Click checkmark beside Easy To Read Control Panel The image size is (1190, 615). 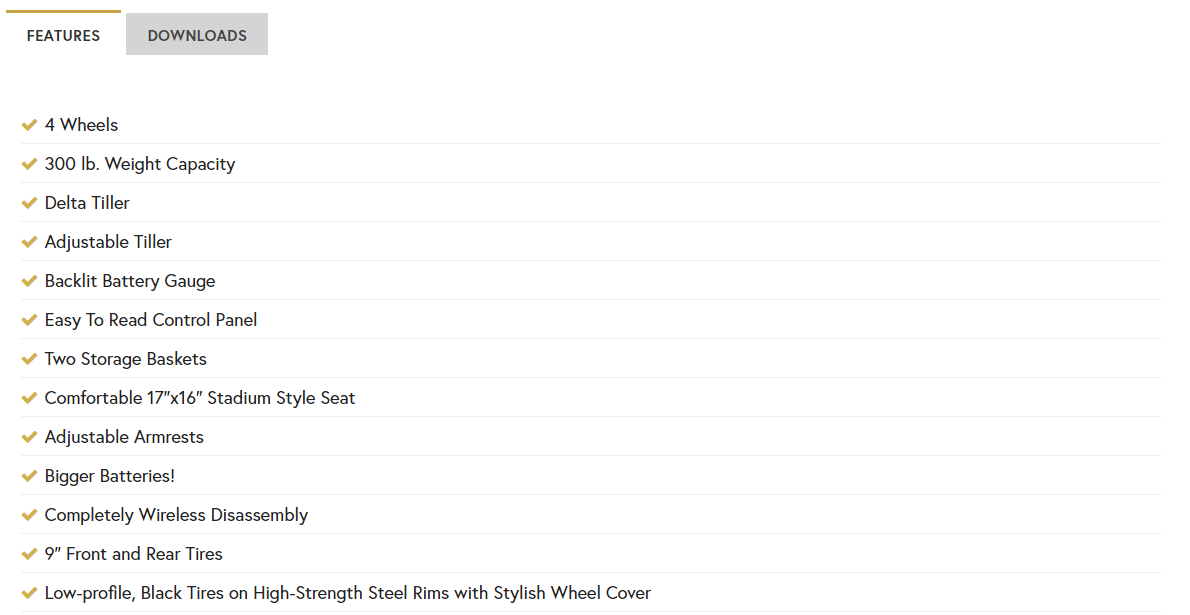coord(29,320)
